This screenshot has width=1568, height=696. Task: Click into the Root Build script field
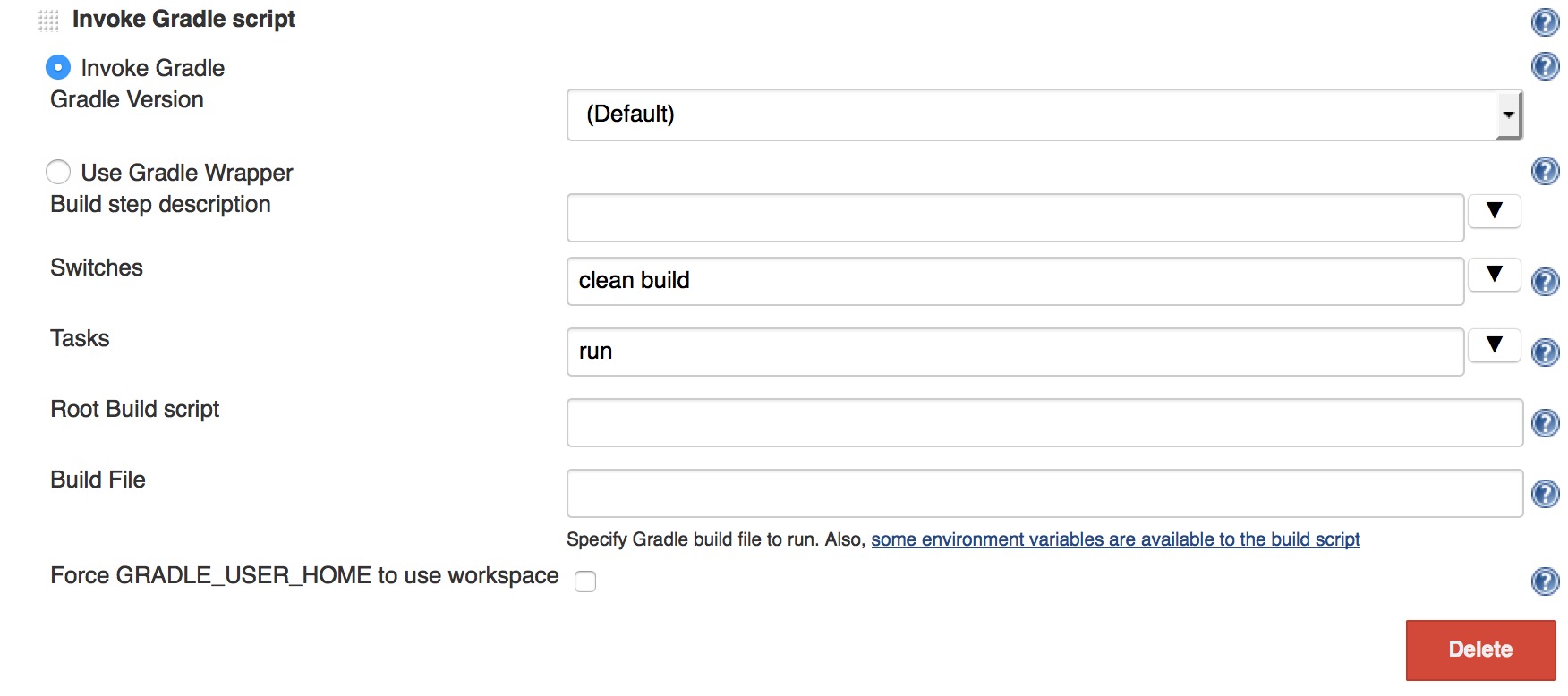[x=1044, y=423]
